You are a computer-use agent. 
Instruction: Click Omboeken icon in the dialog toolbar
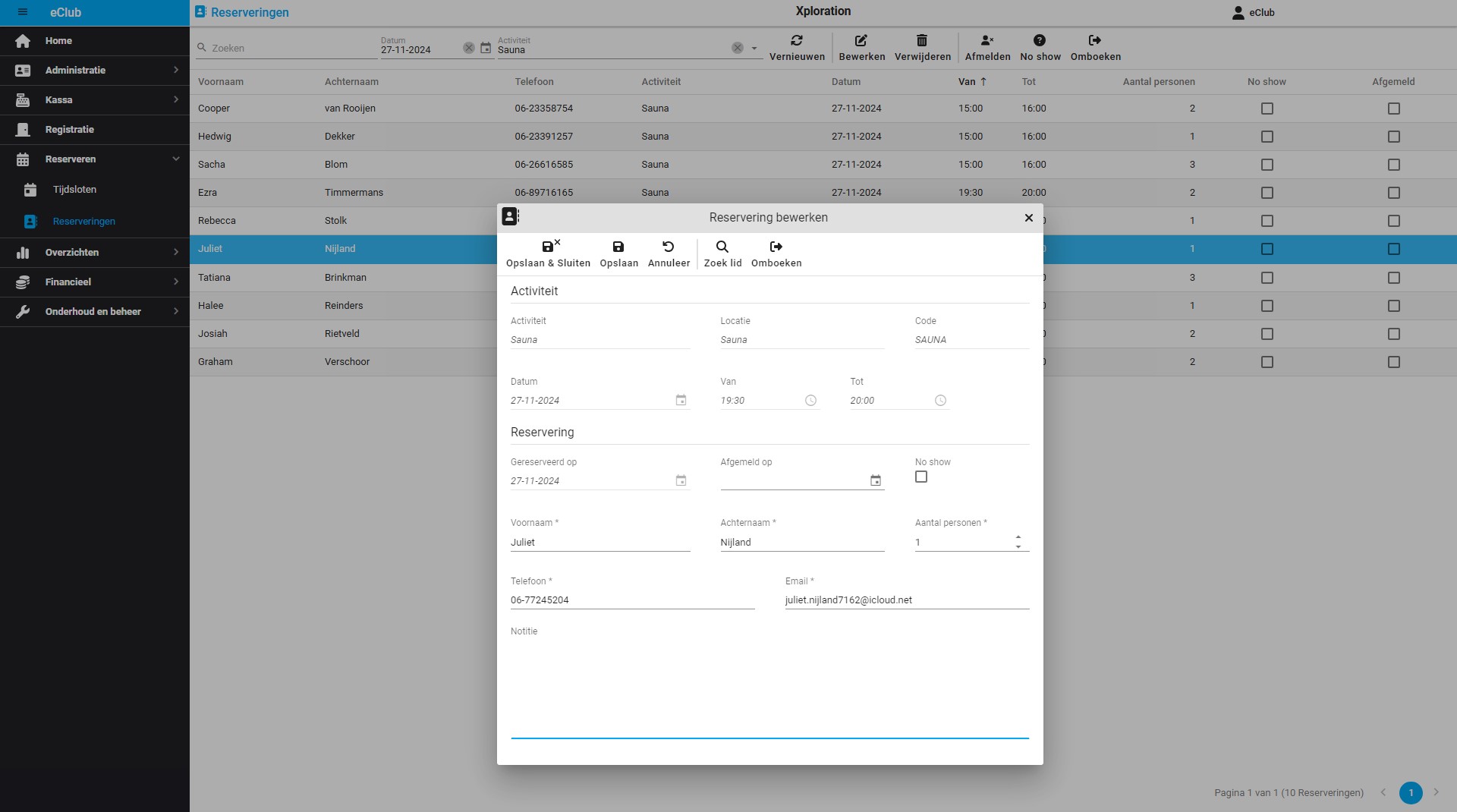(776, 247)
